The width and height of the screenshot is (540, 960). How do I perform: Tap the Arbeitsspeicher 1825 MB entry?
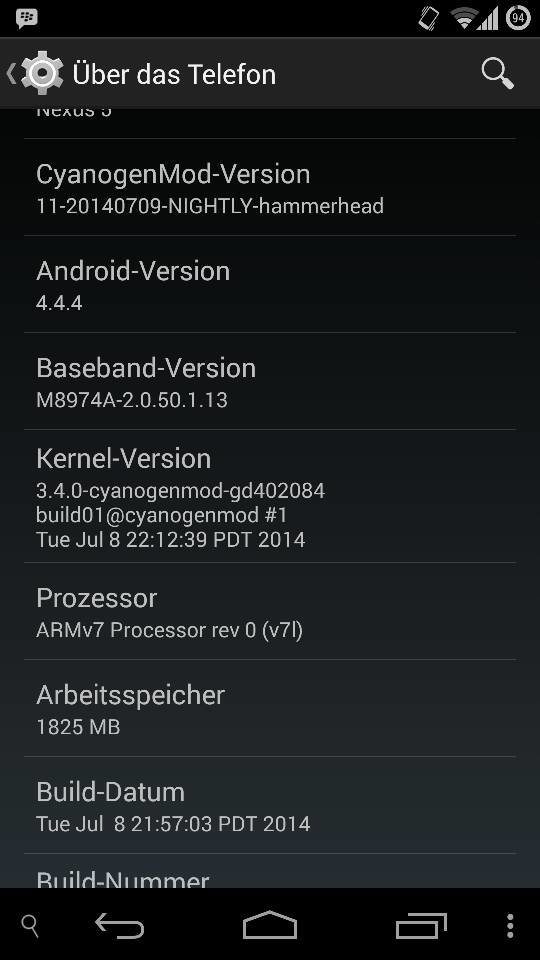[x=270, y=708]
